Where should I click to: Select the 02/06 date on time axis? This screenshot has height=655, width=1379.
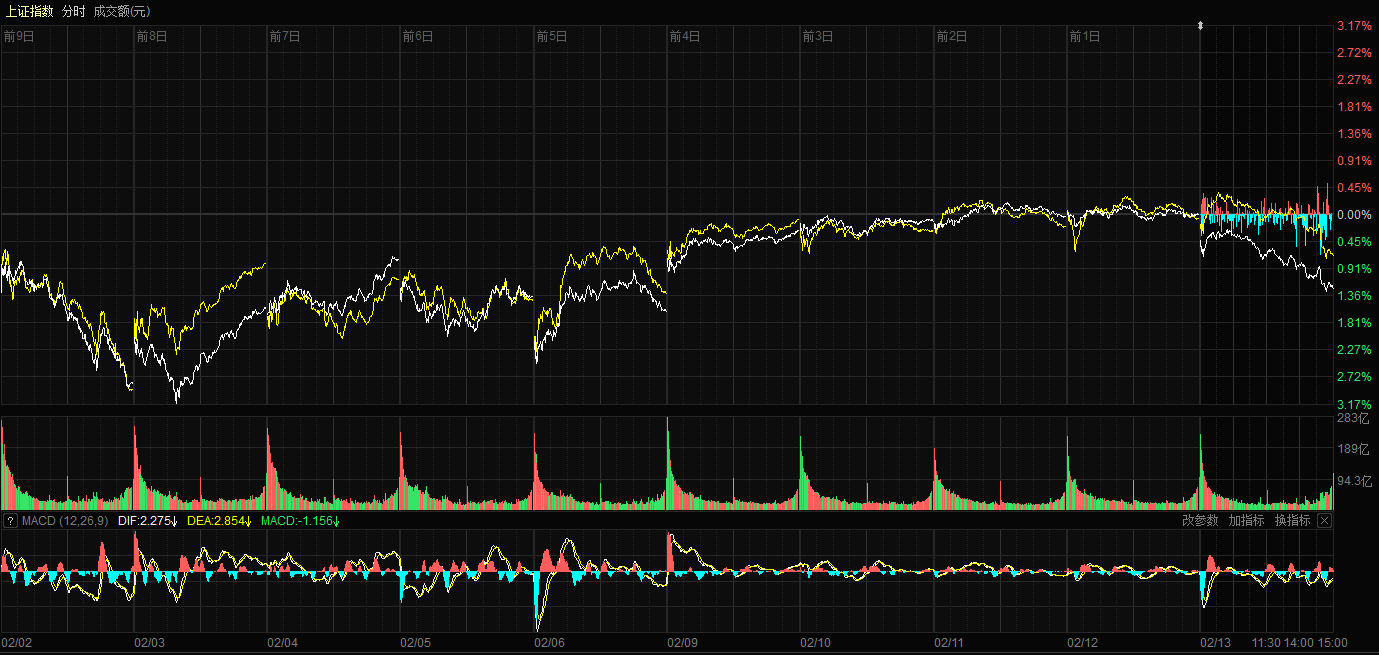pos(549,643)
